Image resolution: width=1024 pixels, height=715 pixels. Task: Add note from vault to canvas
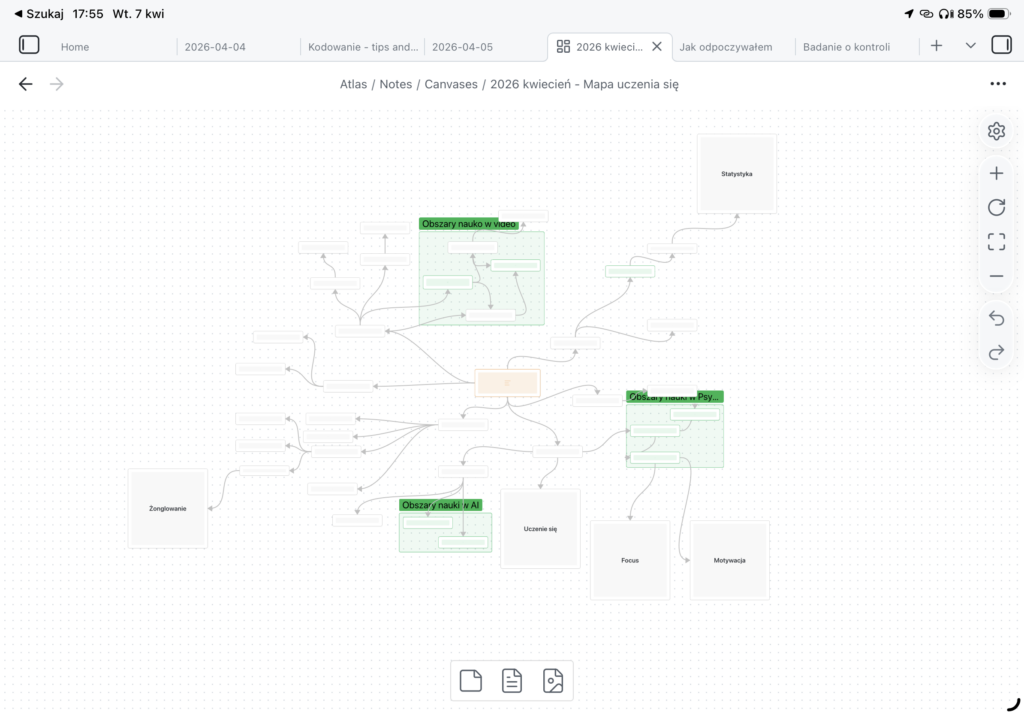(512, 681)
